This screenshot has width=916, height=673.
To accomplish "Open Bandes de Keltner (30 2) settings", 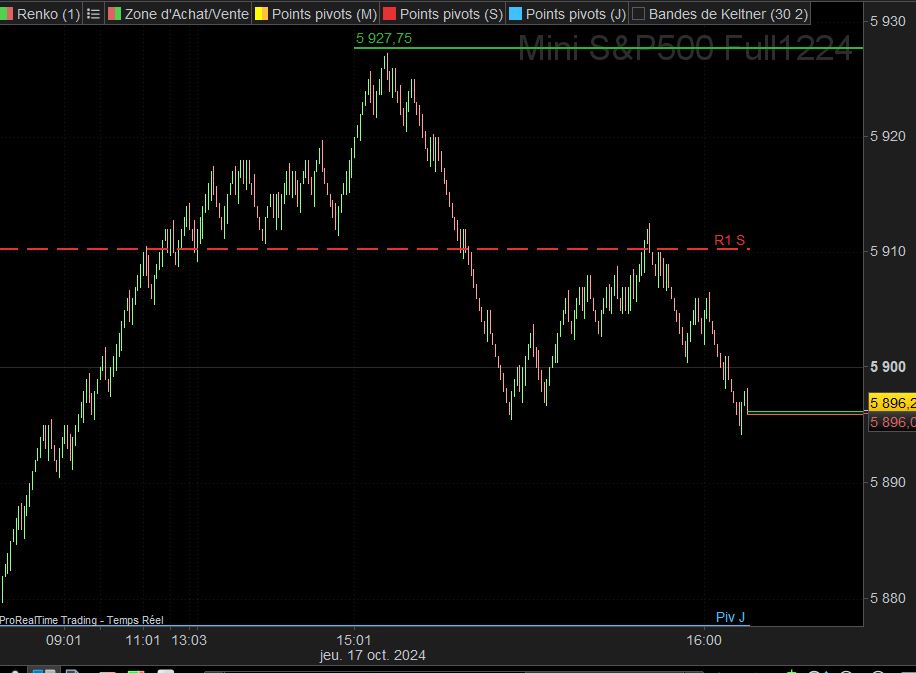I will pyautogui.click(x=728, y=14).
